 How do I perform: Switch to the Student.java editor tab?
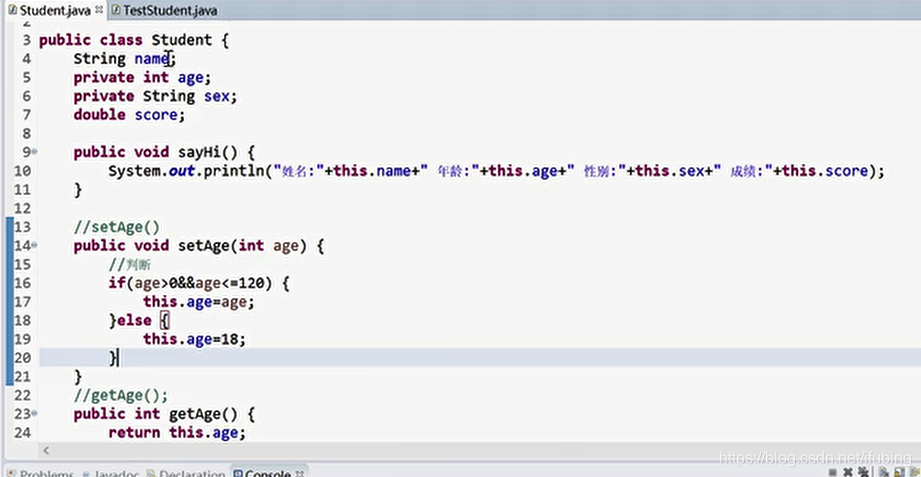click(x=53, y=10)
